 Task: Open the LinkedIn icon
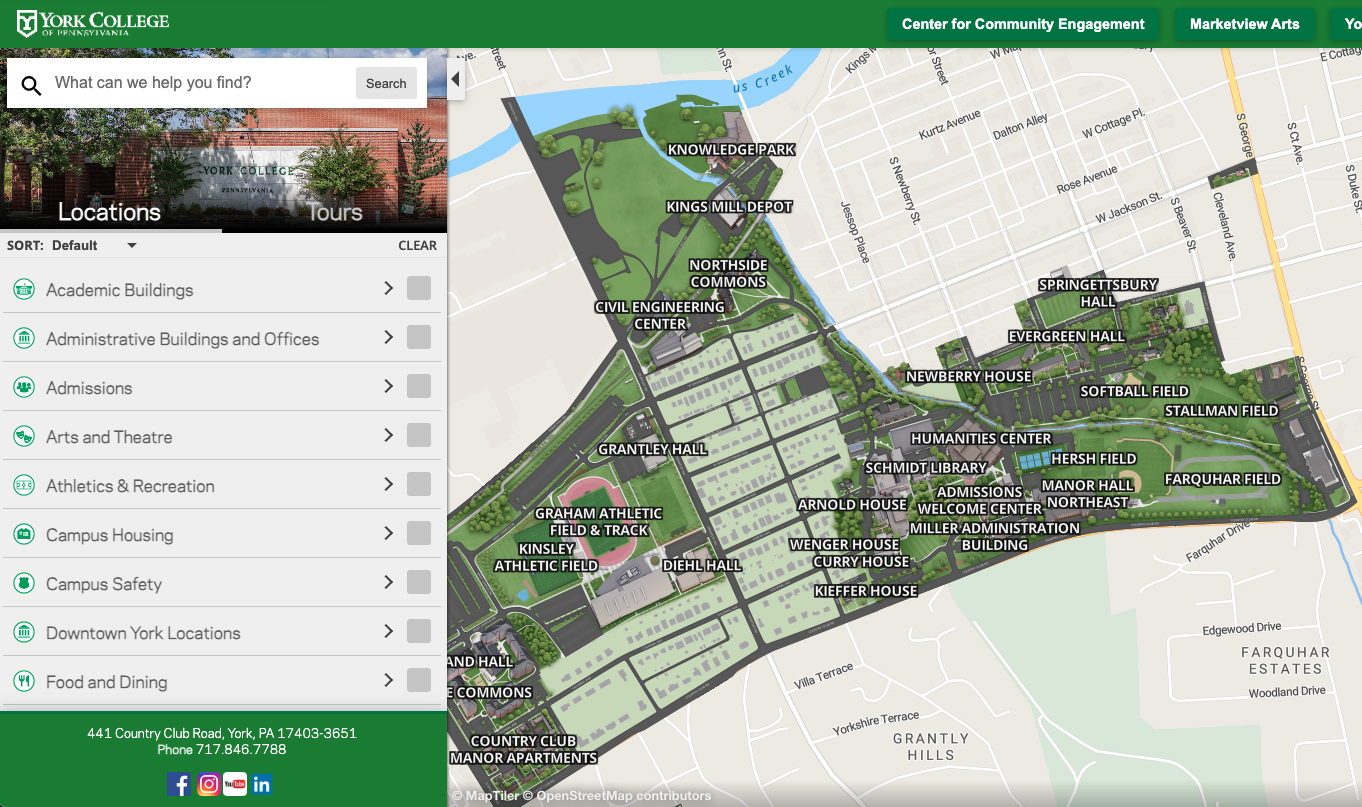pyautogui.click(x=262, y=784)
